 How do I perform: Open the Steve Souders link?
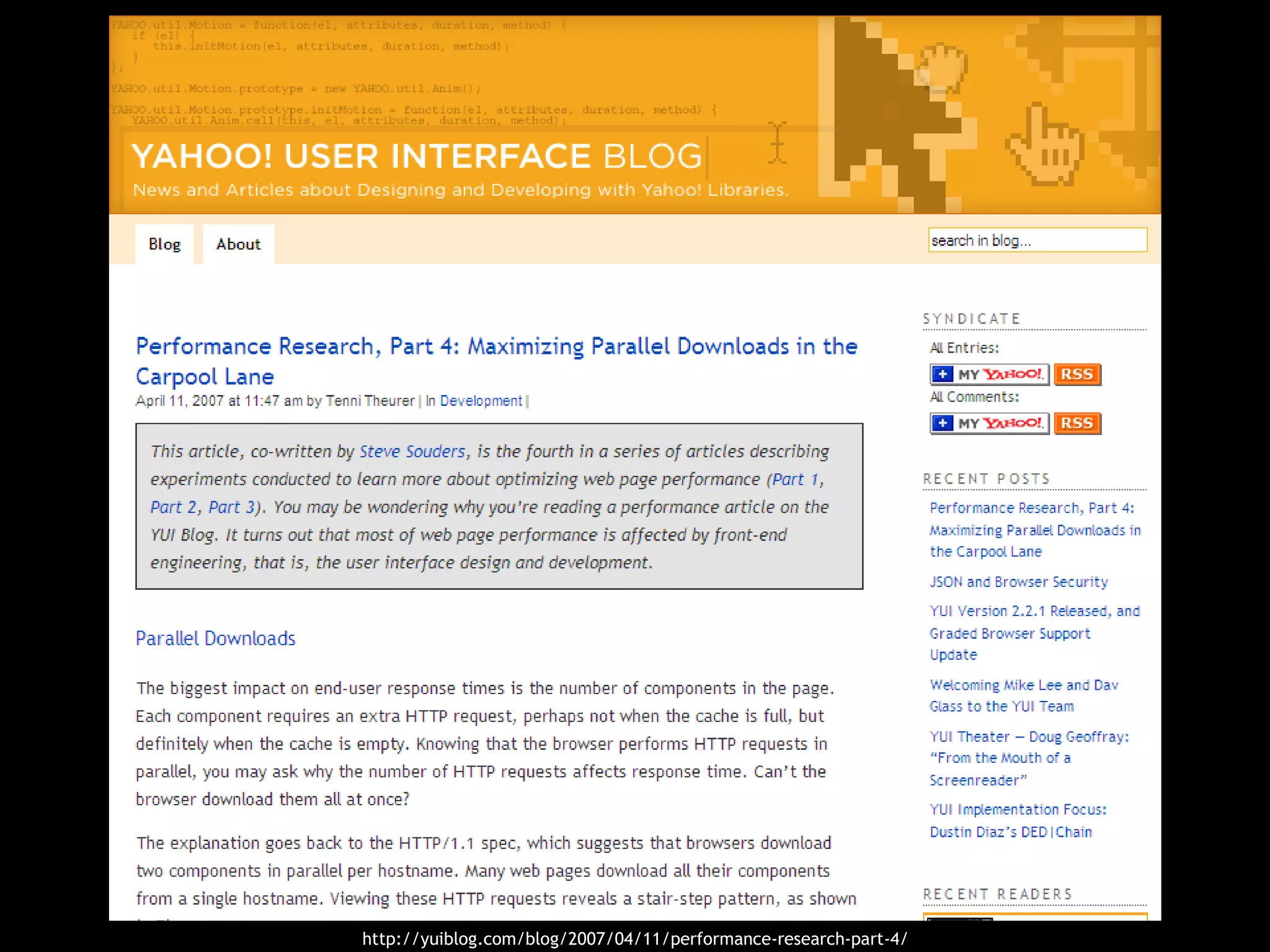(x=412, y=451)
